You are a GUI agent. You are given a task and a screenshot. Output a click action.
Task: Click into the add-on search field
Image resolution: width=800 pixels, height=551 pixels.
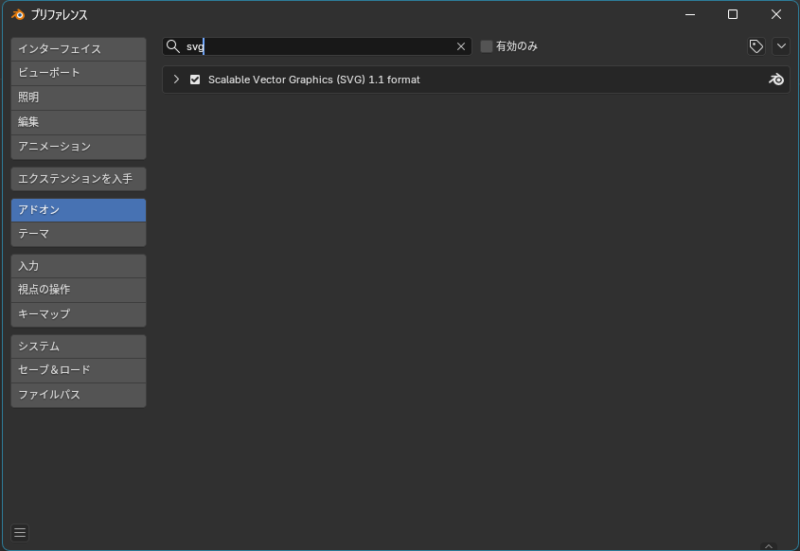click(x=320, y=47)
